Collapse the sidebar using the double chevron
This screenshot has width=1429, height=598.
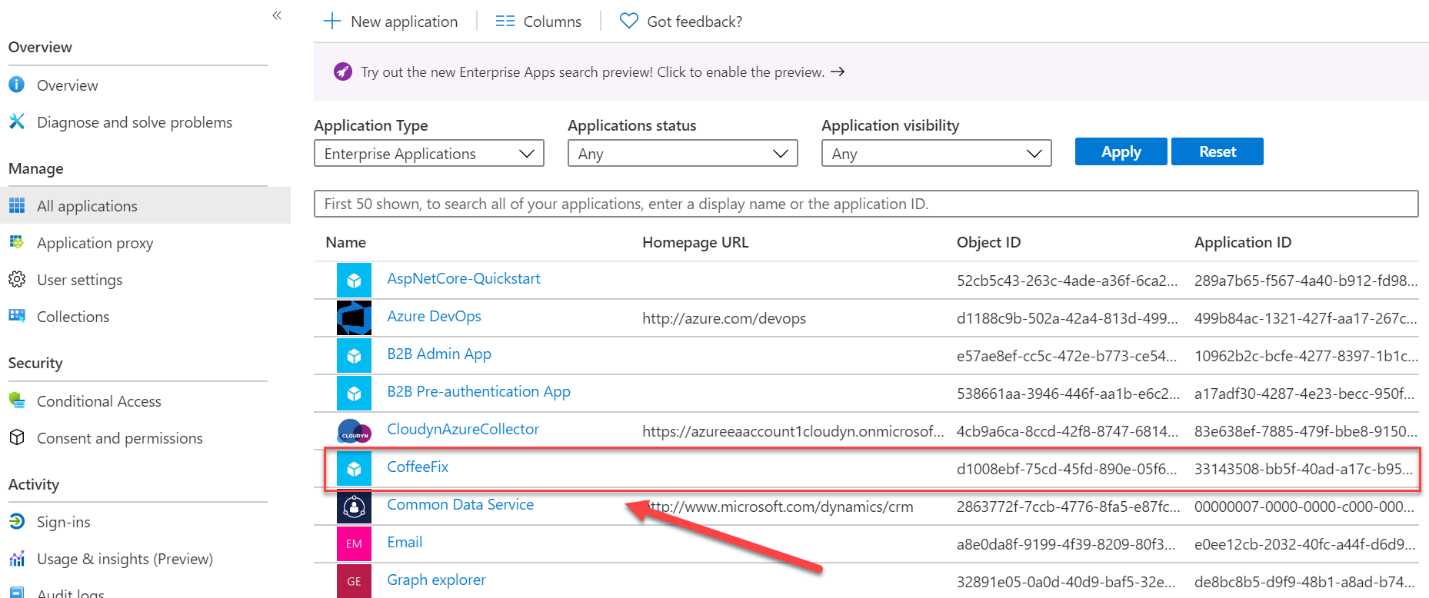[277, 15]
